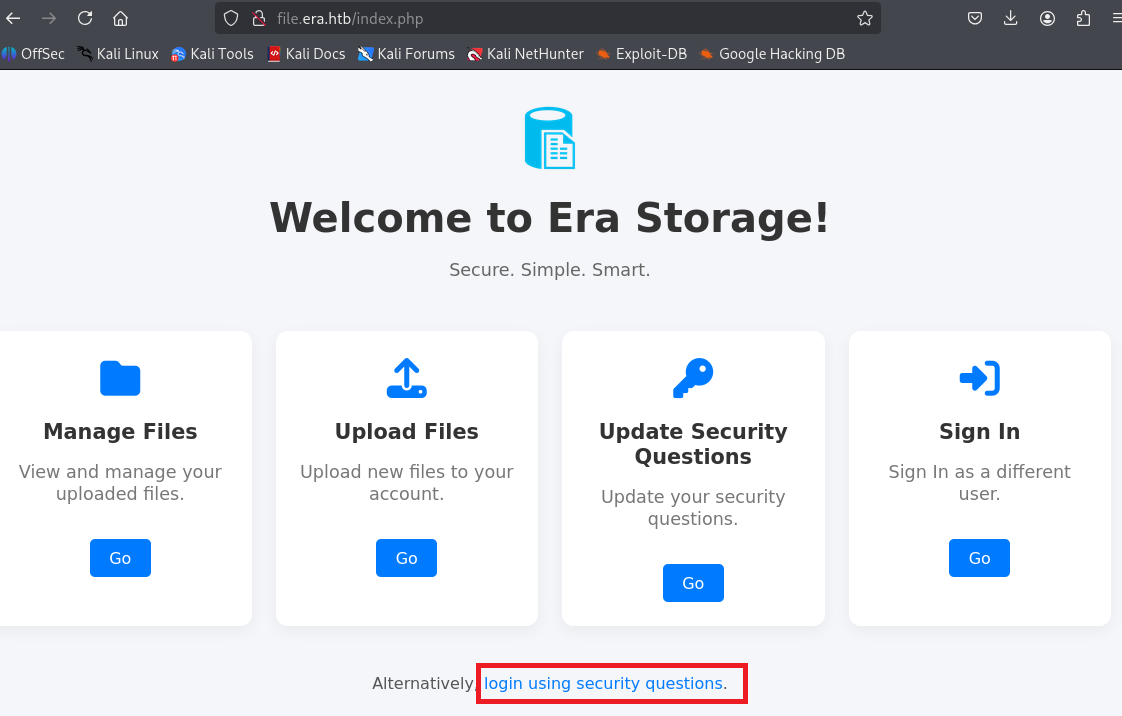Click the Era Storage database logo
Image resolution: width=1122 pixels, height=716 pixels.
click(x=550, y=138)
